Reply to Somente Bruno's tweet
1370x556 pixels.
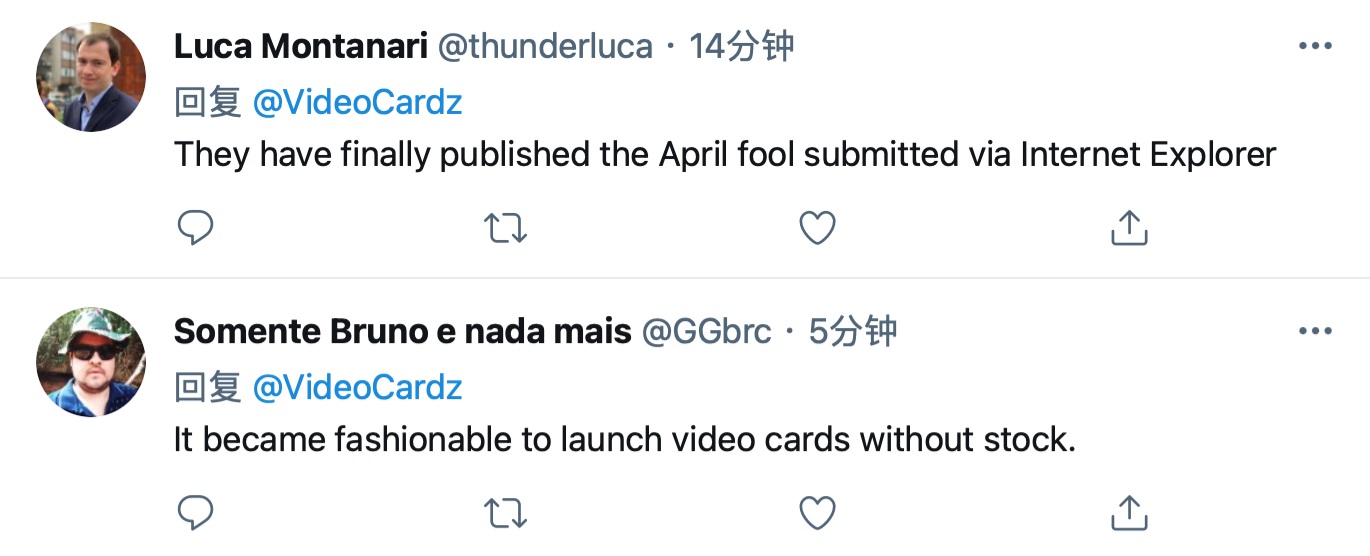coord(196,513)
